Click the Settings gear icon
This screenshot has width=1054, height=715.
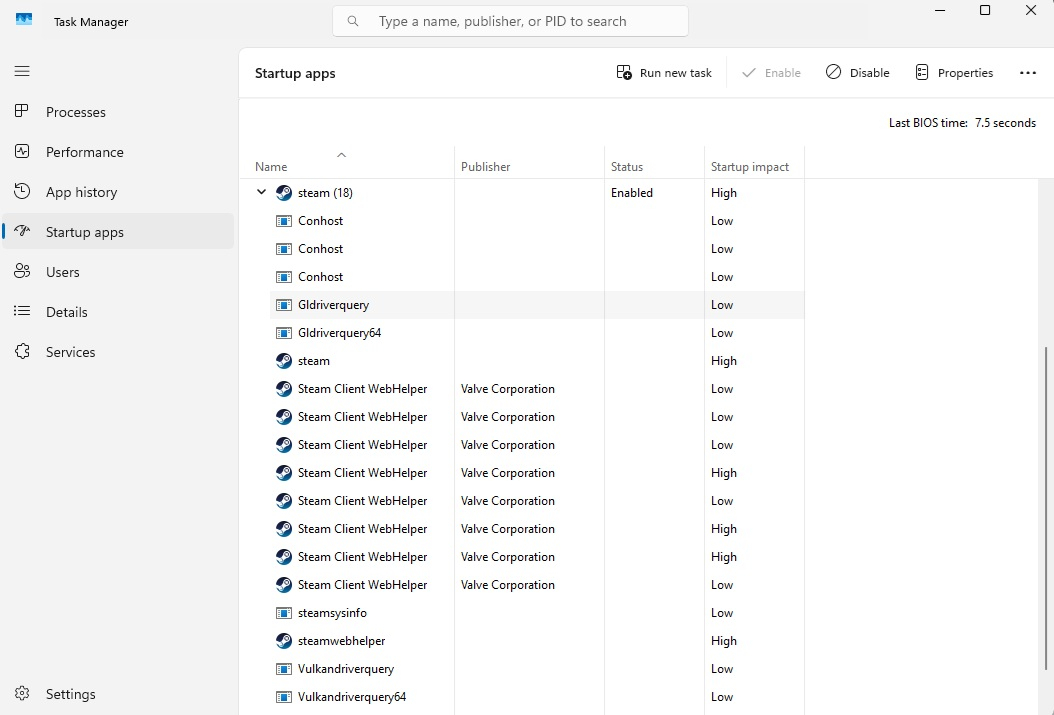pyautogui.click(x=22, y=693)
